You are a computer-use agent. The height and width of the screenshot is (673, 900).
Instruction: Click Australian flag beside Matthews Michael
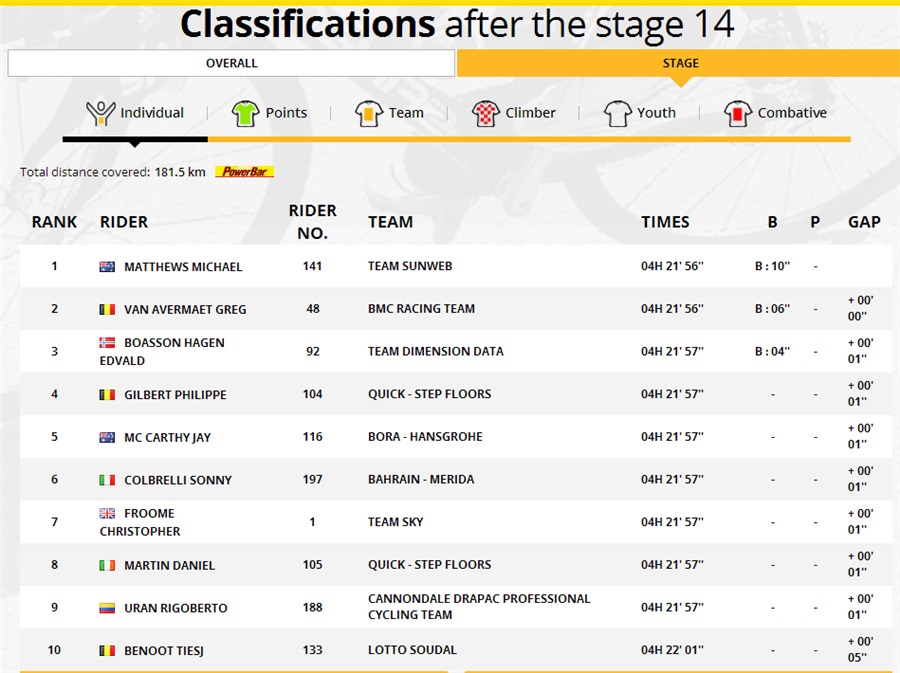tap(107, 267)
